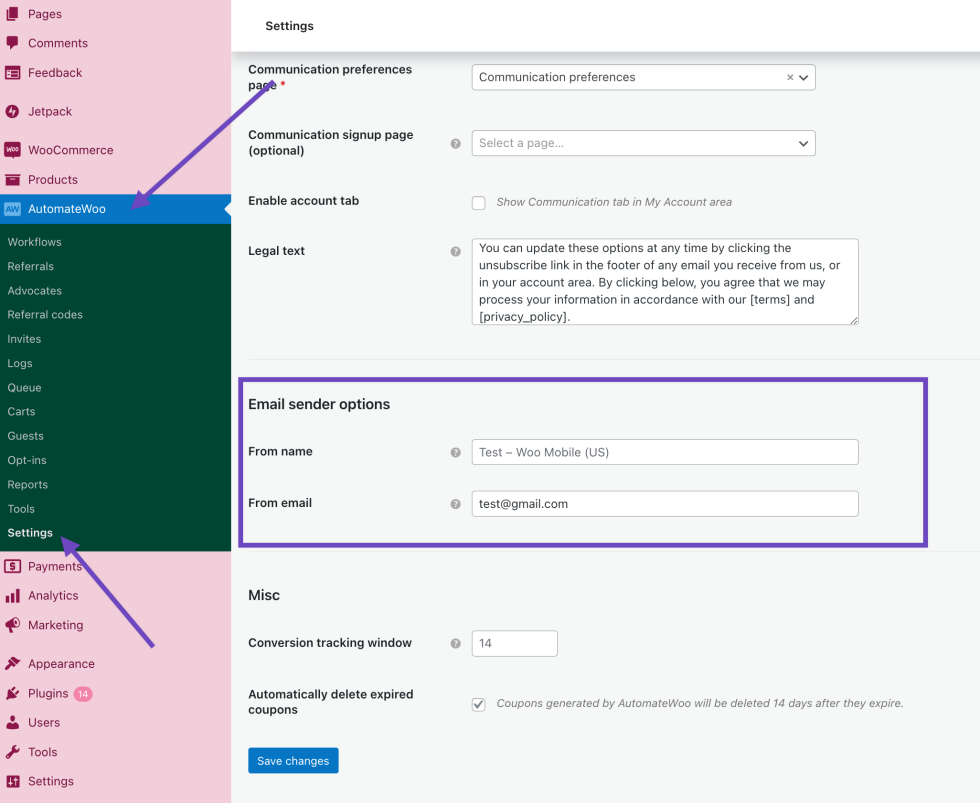Screen dimensions: 980x803
Task: Go to Referral codes submenu
Action: [45, 315]
